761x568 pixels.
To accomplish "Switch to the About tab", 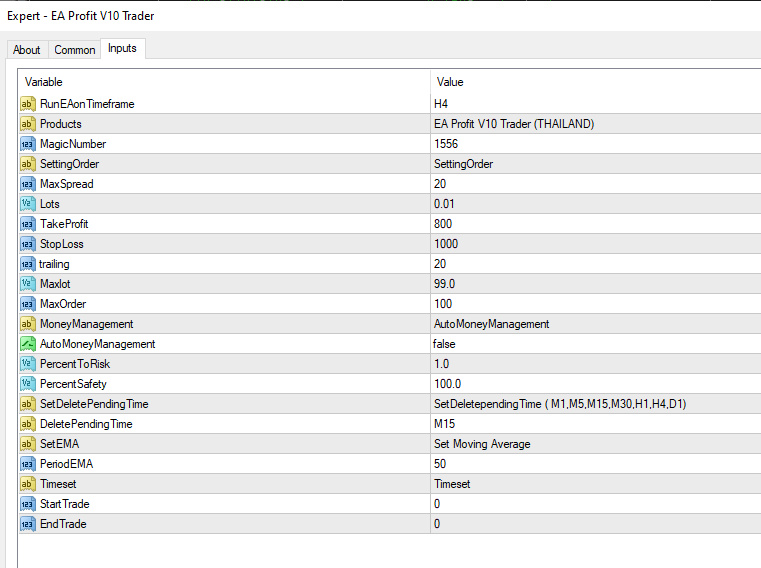I will (27, 50).
